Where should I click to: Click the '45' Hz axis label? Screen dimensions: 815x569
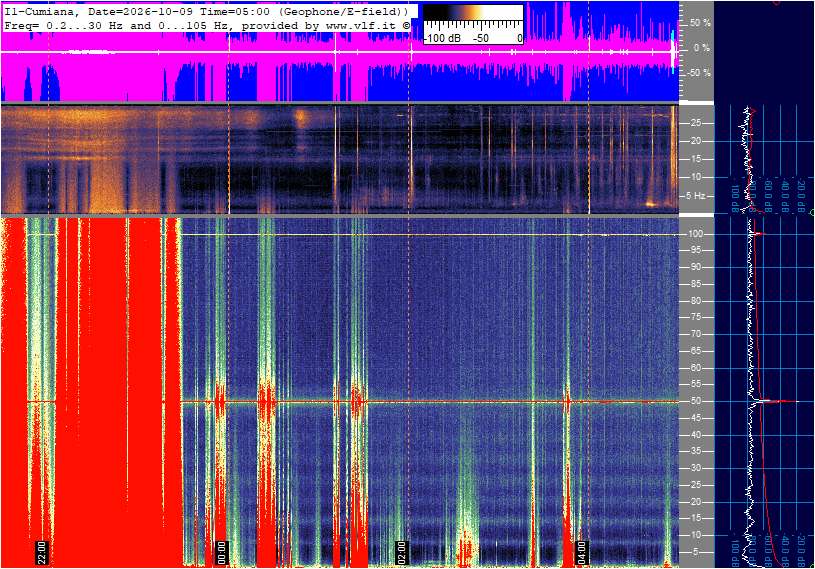point(696,418)
